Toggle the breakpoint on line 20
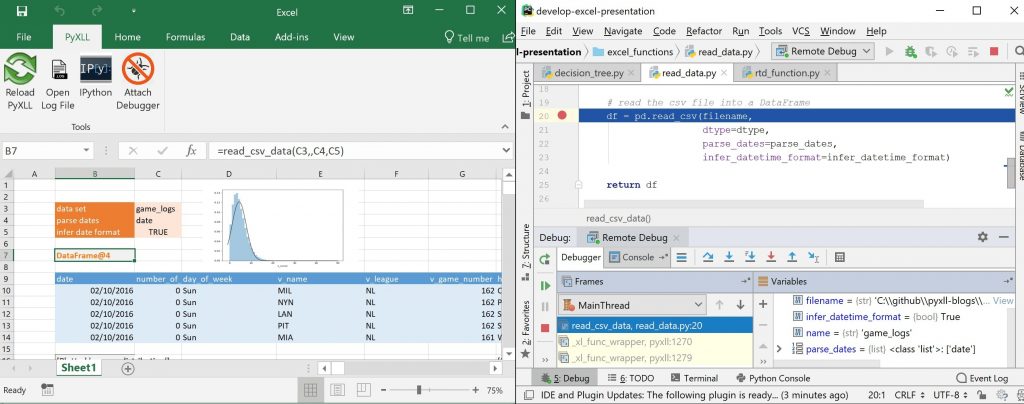 562,116
